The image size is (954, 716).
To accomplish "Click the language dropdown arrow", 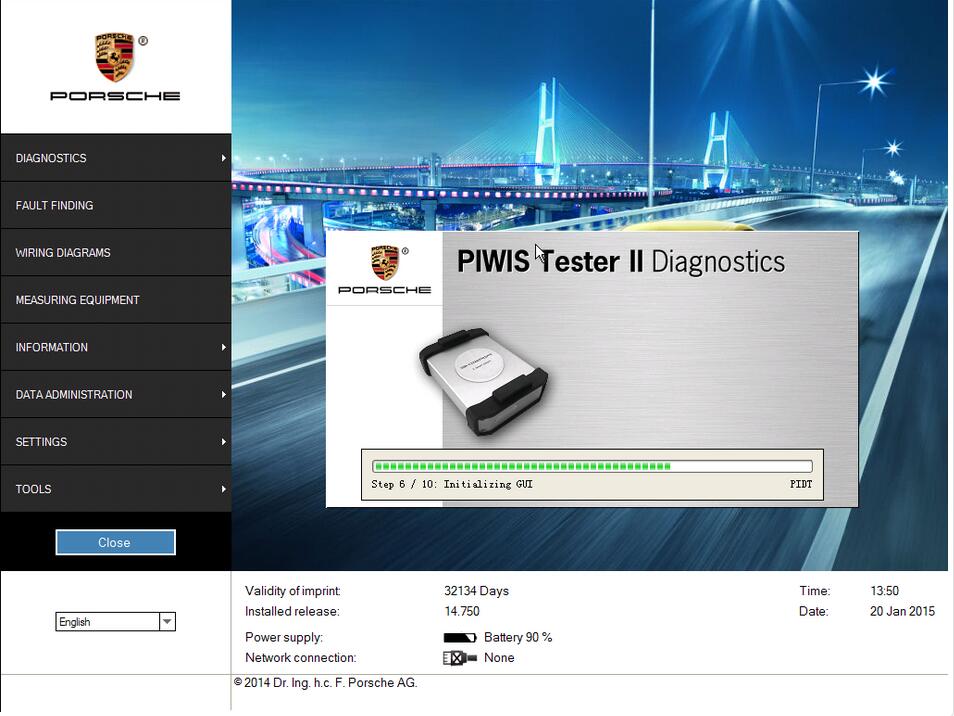I will (x=167, y=622).
